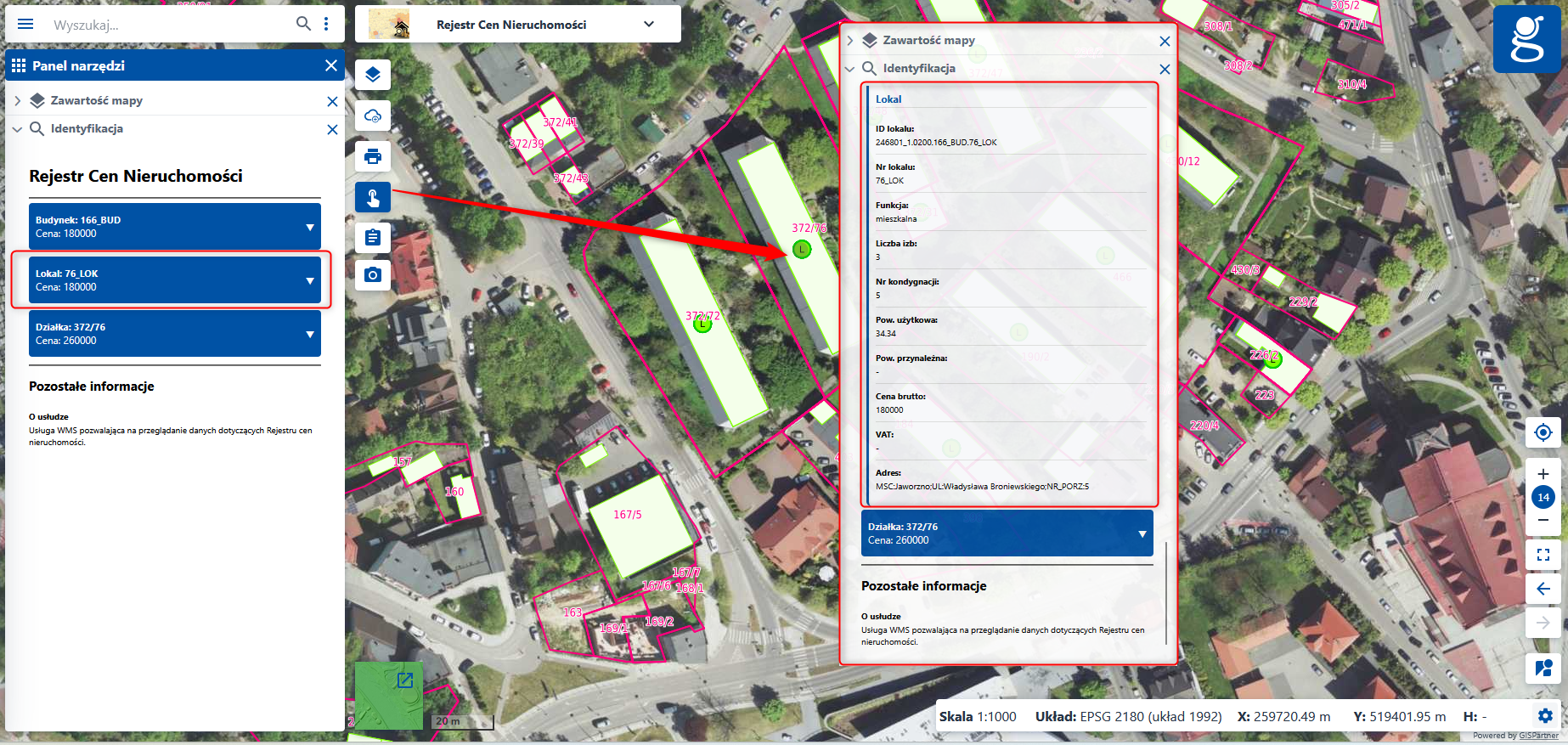1568x745 pixels.
Task: Click the printer icon in map toolbar
Action: pyautogui.click(x=373, y=156)
